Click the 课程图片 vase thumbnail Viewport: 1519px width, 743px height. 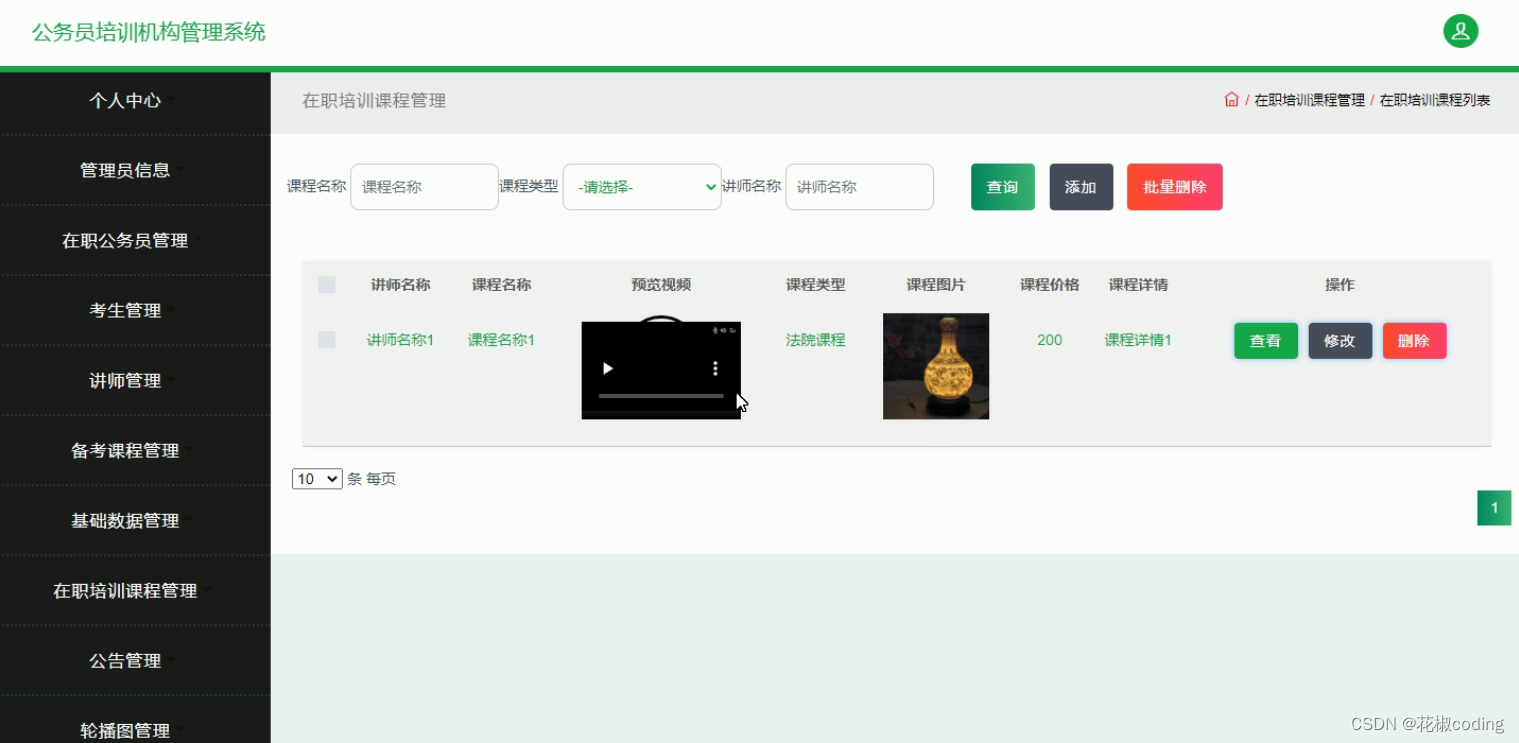[935, 366]
